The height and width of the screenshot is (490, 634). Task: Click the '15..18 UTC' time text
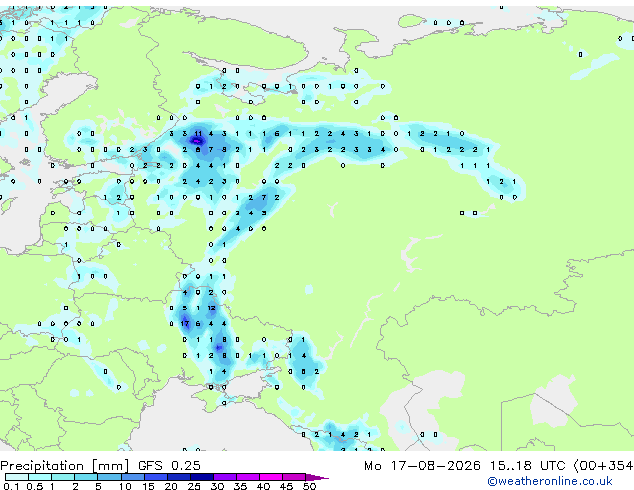point(528,466)
